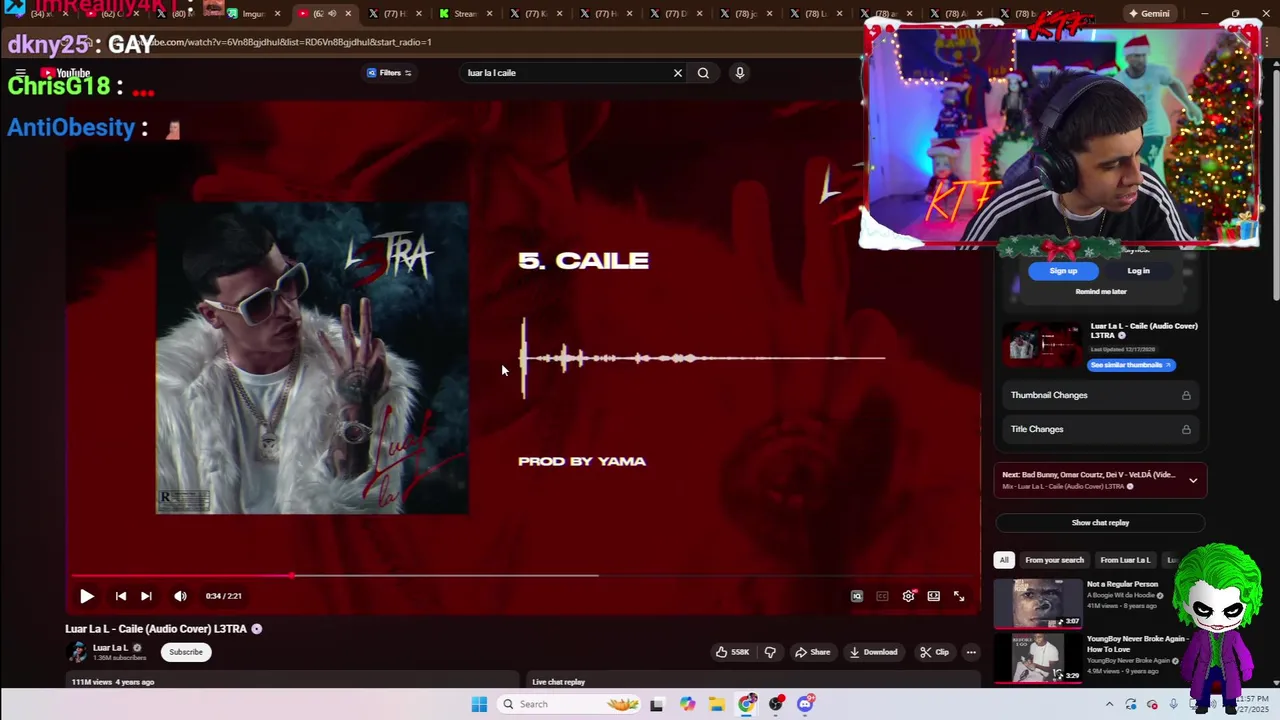Open the YouTube guide hamburger menu
1280x720 pixels.
20,73
